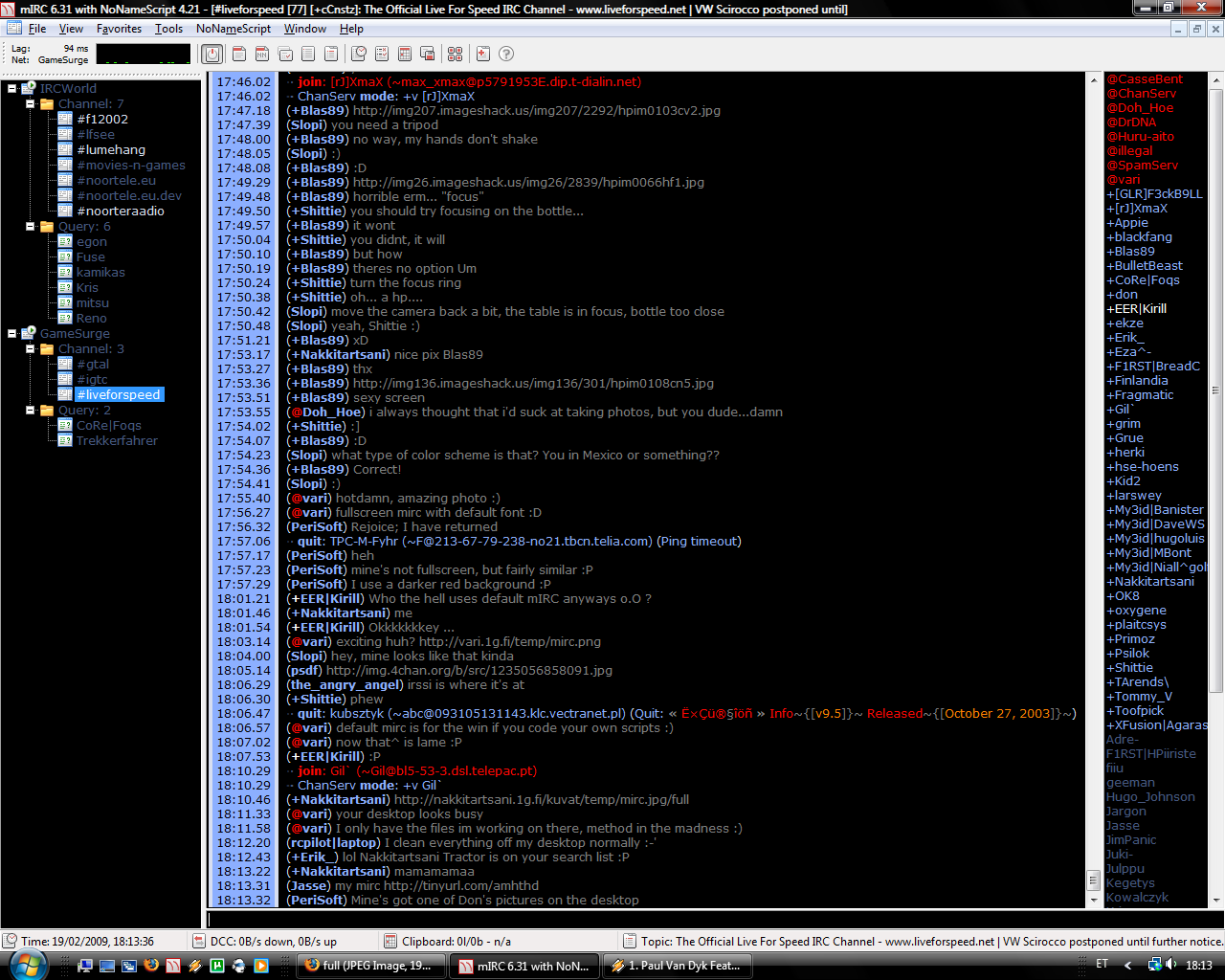Click the red calendar grid toolbar icon
This screenshot has width=1225, height=980.
pos(405,55)
